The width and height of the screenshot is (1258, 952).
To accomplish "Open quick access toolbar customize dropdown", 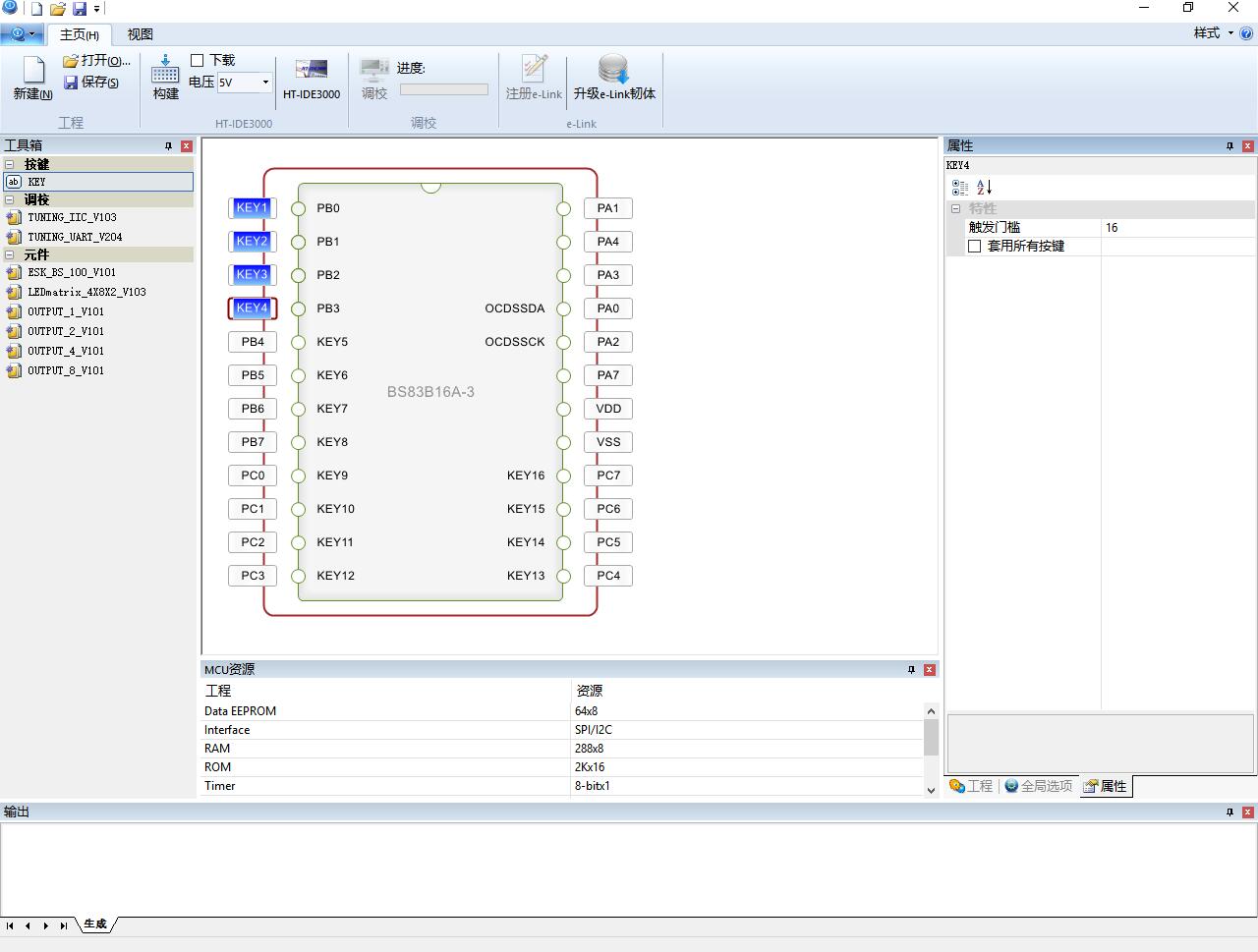I will (x=96, y=9).
